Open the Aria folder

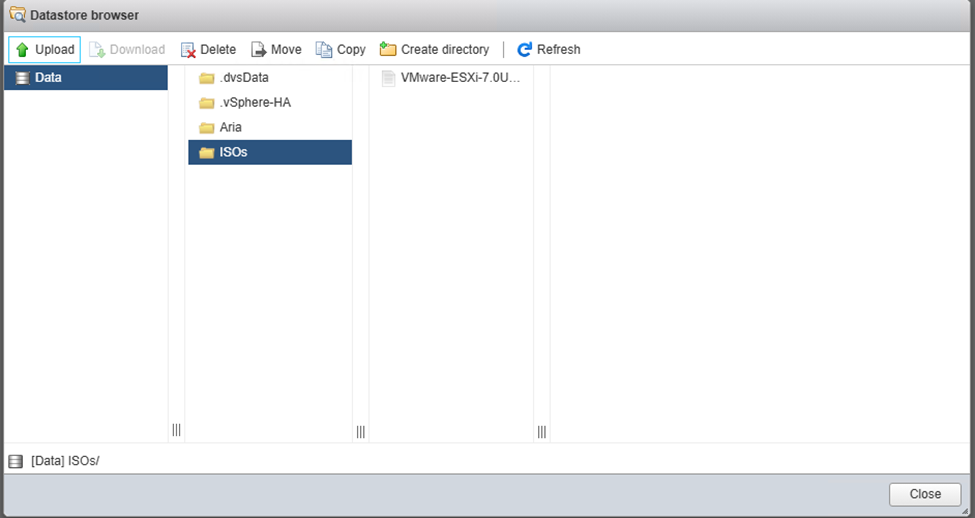[230, 128]
